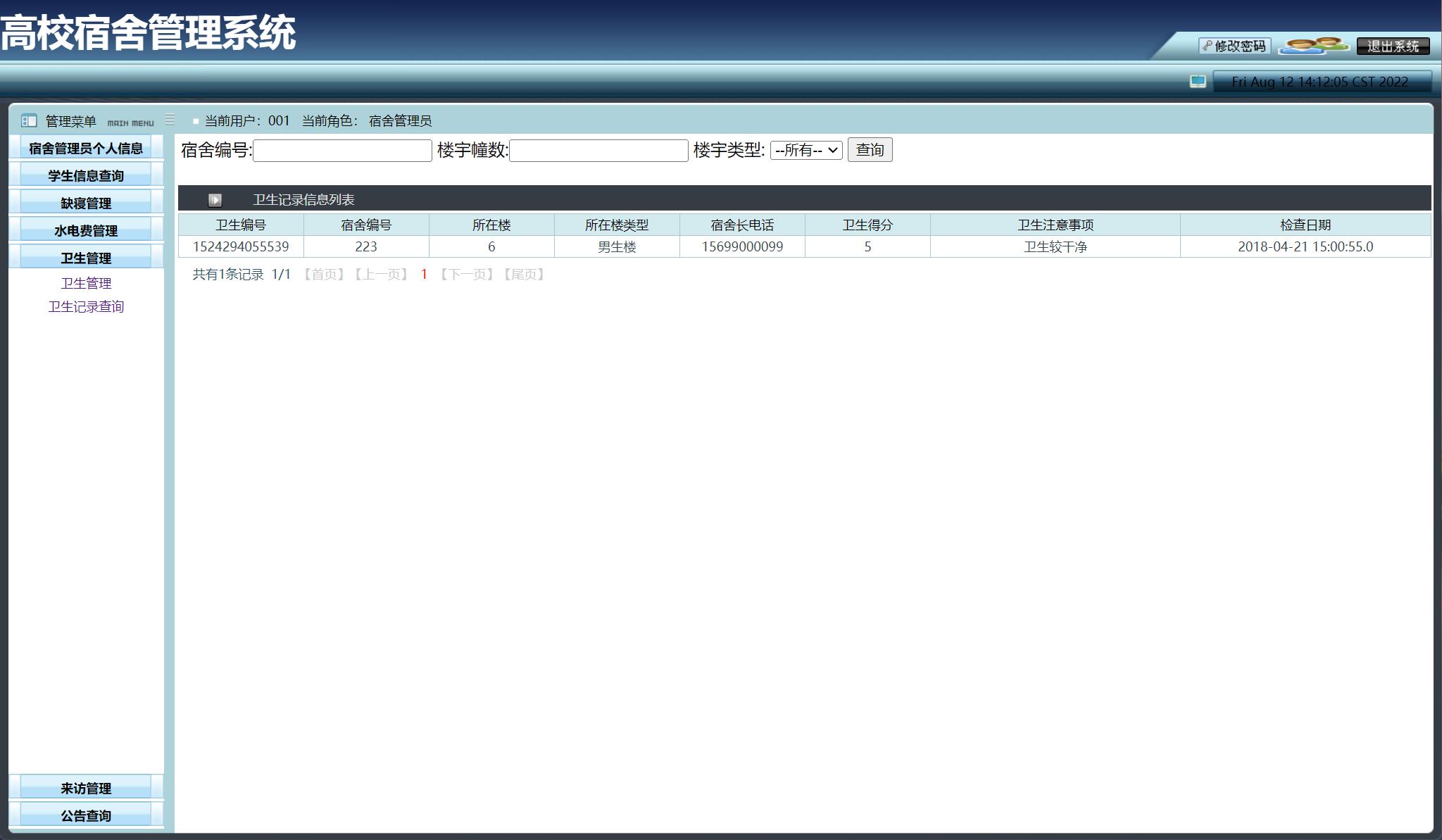Select 缺寝管理 from the sidebar
The width and height of the screenshot is (1442, 840).
click(x=84, y=202)
